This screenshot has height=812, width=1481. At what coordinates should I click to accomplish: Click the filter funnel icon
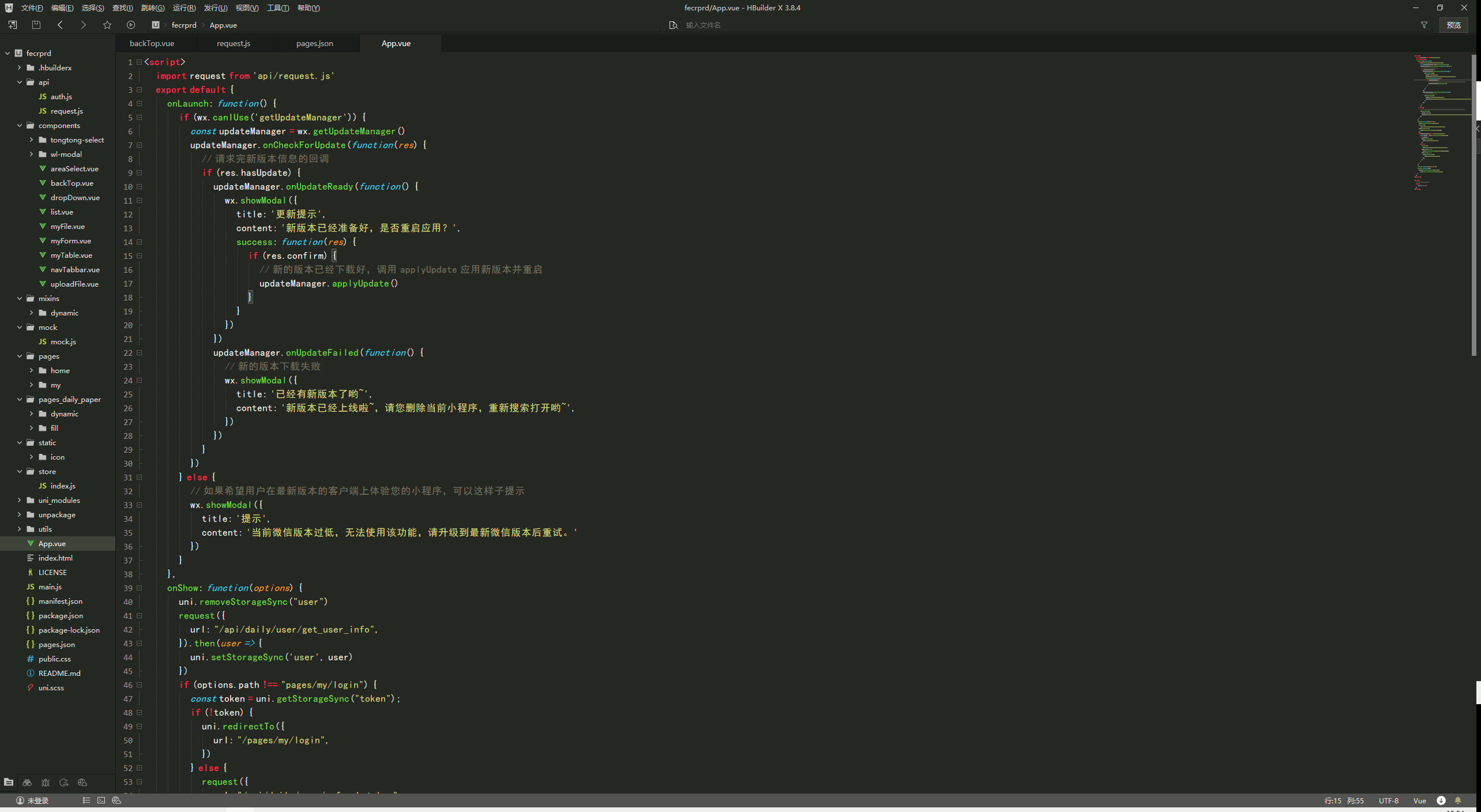pyautogui.click(x=1424, y=25)
